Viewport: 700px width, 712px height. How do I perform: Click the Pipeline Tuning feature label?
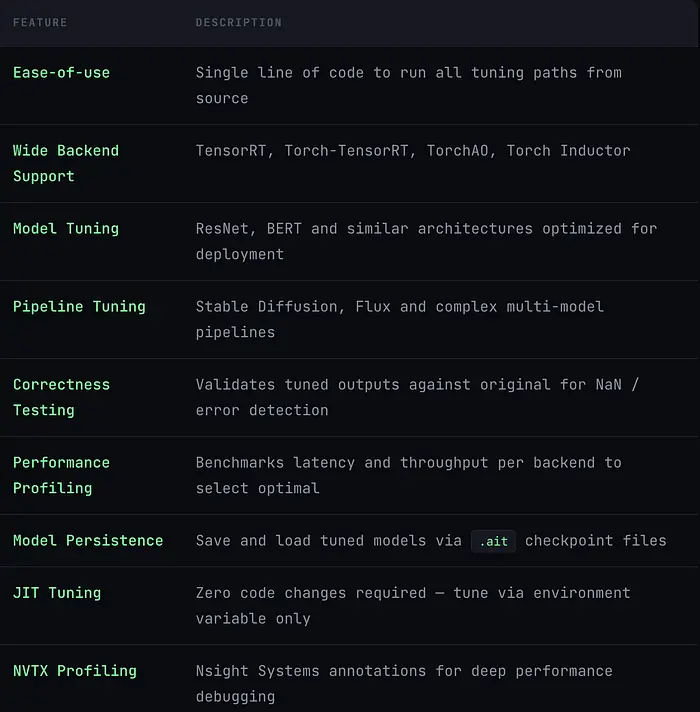pos(79,307)
